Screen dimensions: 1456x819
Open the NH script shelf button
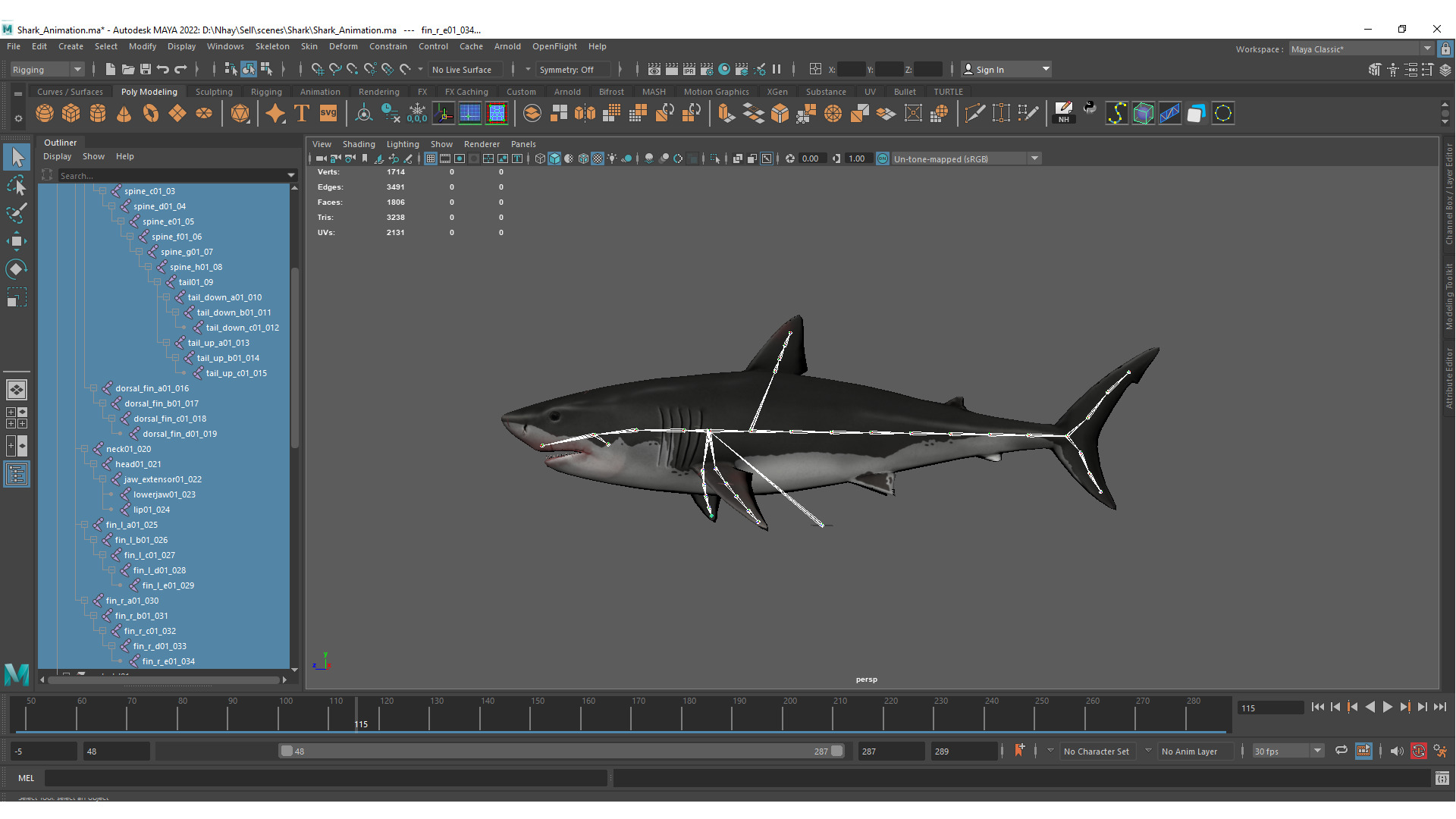pos(1064,114)
